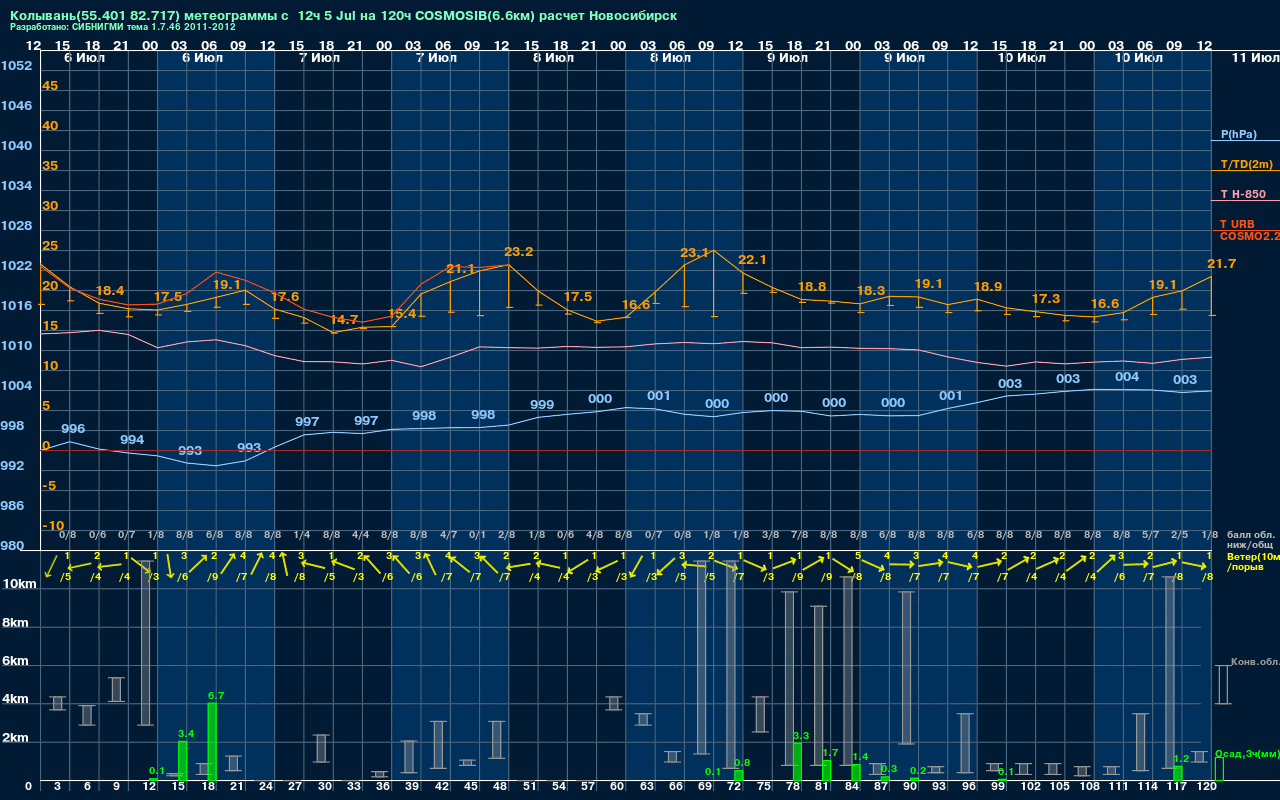Click the 14.7 temperature minimum label

(x=343, y=320)
